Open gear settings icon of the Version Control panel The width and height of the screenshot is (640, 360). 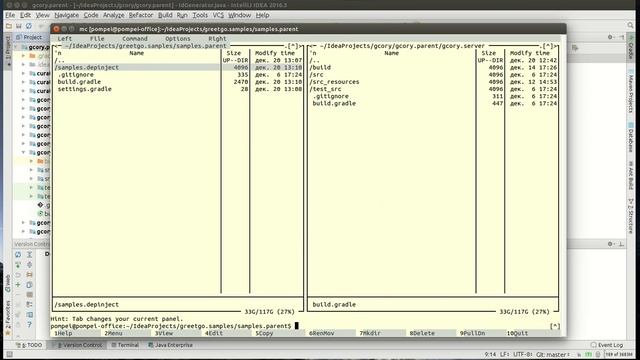tap(610, 244)
